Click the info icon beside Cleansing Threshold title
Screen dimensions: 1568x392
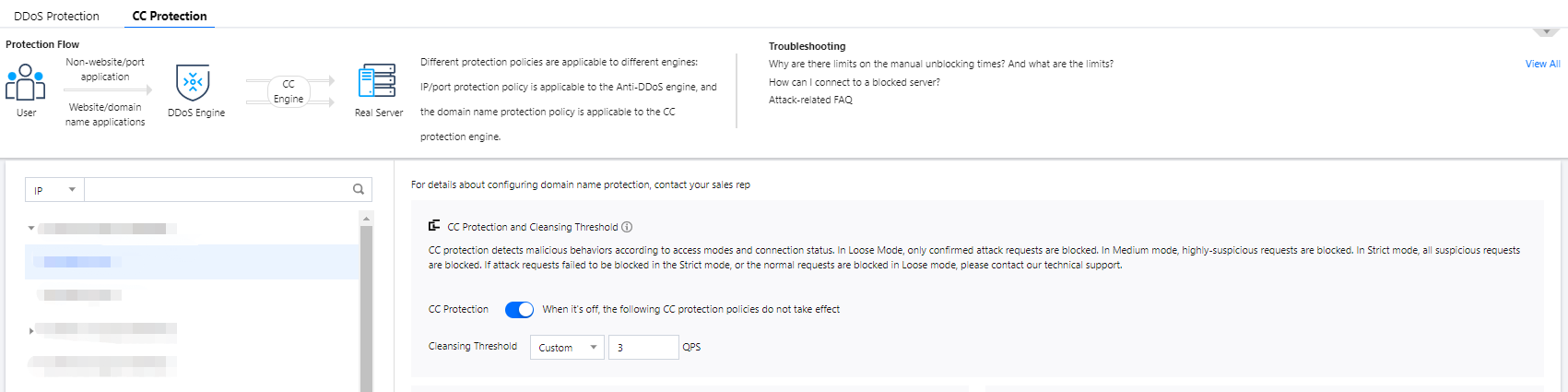(x=627, y=227)
